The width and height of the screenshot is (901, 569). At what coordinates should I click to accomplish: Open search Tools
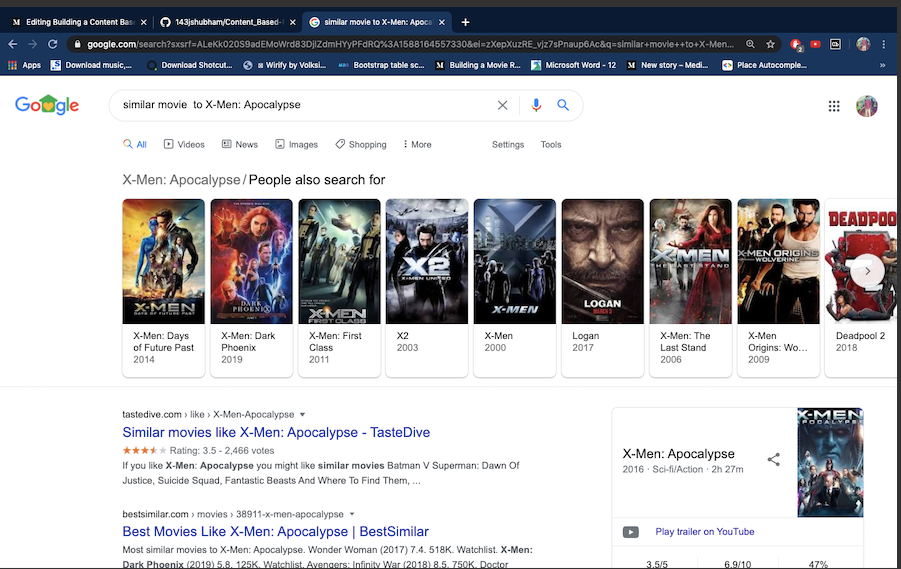tap(550, 145)
